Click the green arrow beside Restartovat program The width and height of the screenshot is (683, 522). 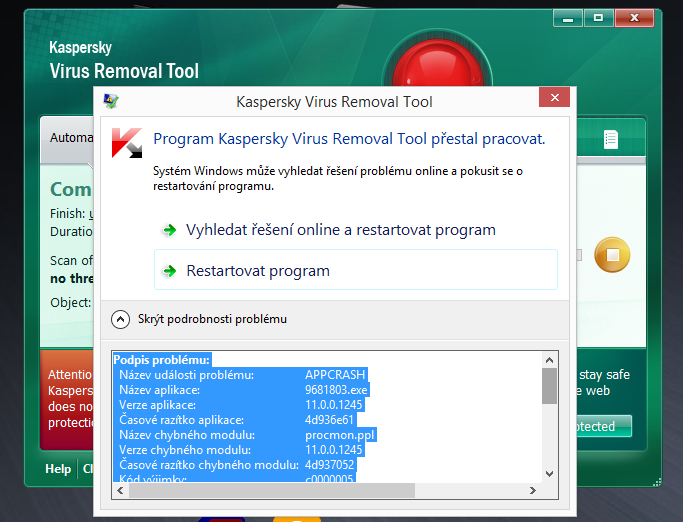[169, 271]
